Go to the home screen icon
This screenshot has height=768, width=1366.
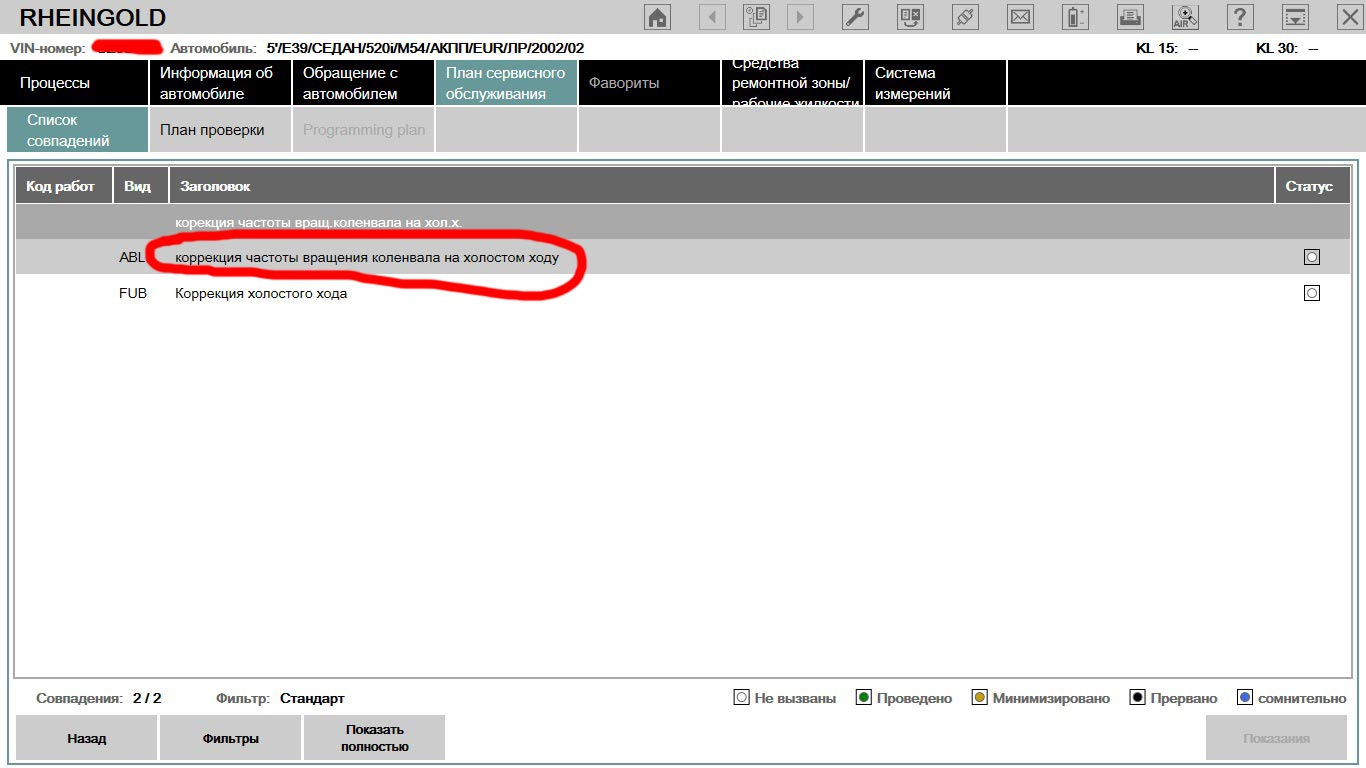point(657,17)
